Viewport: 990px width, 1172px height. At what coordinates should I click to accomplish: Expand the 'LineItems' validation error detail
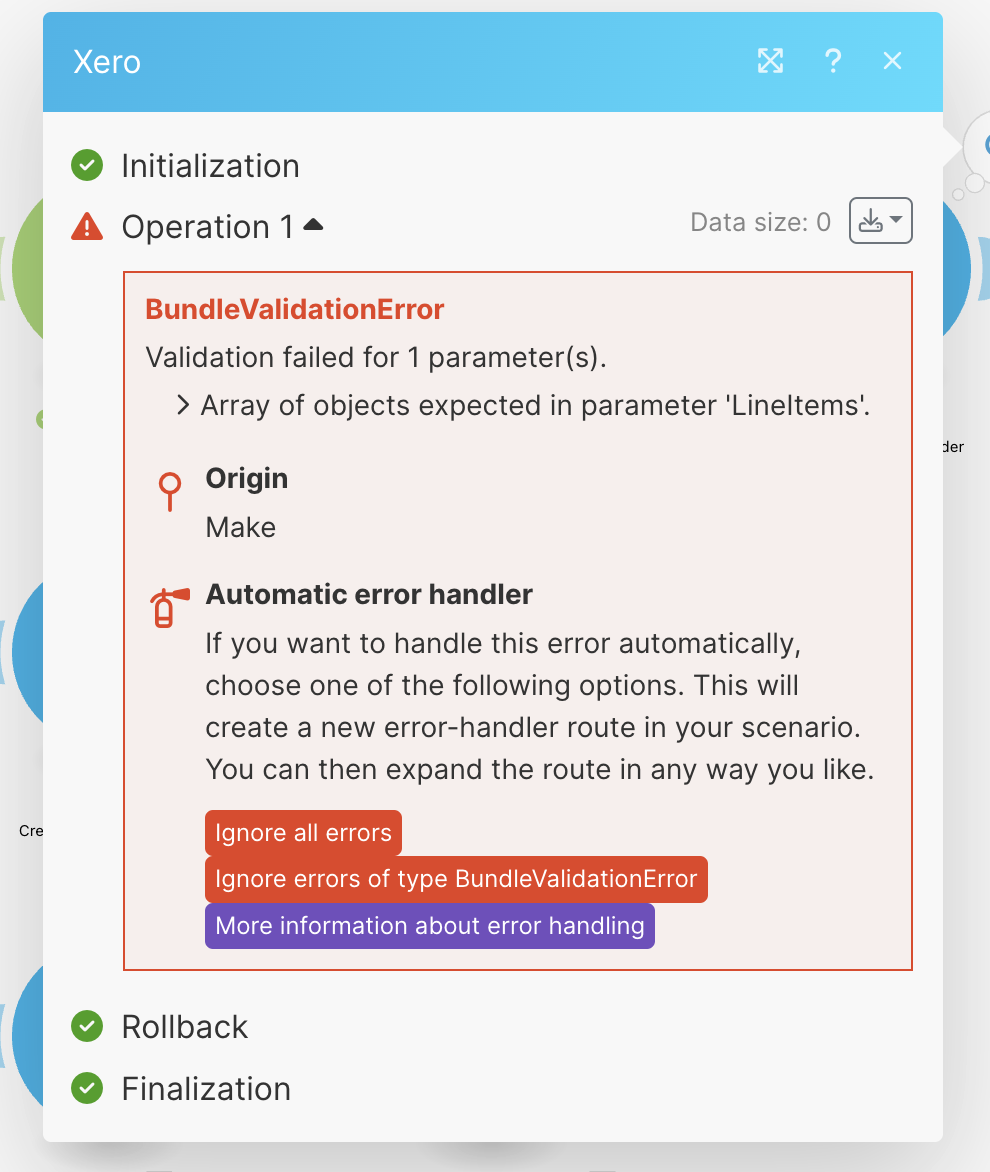(x=184, y=405)
